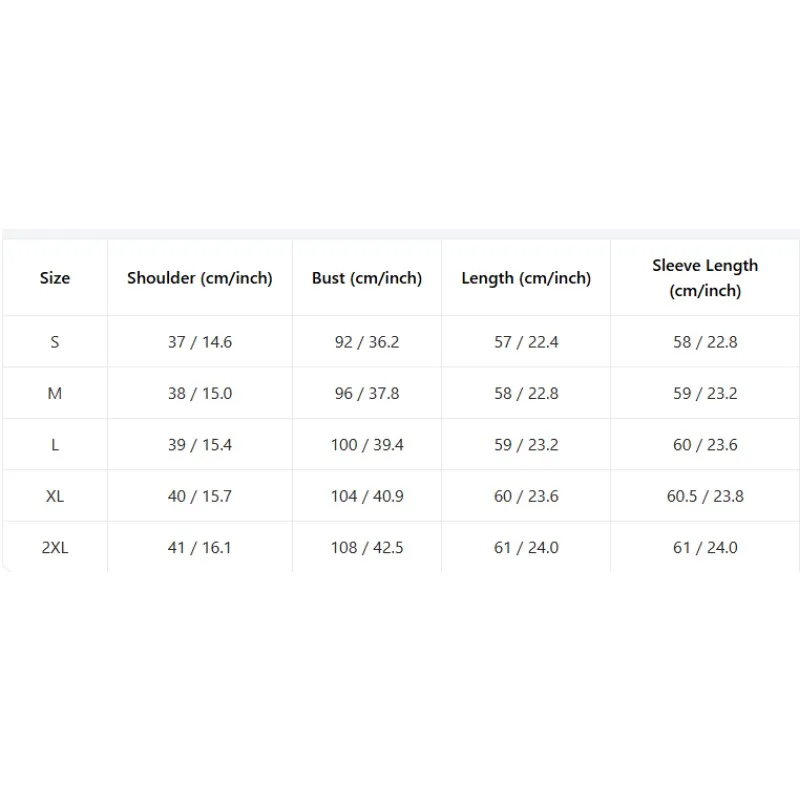Click the Size column header
Screen dimensions: 800x800
55,278
